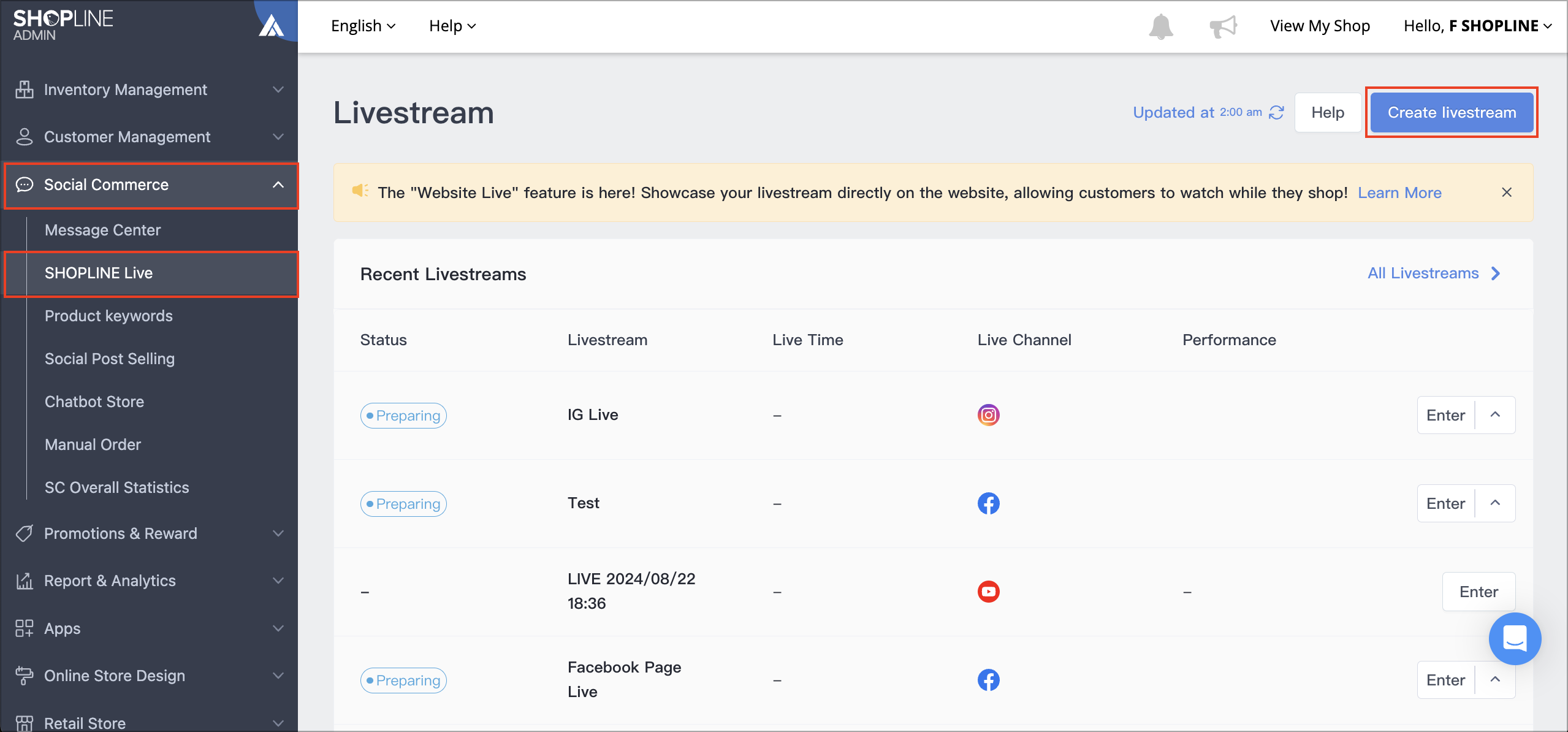Click Enter for LIVE 2024/08/22 18:36
This screenshot has height=732, width=1568.
pyautogui.click(x=1479, y=592)
